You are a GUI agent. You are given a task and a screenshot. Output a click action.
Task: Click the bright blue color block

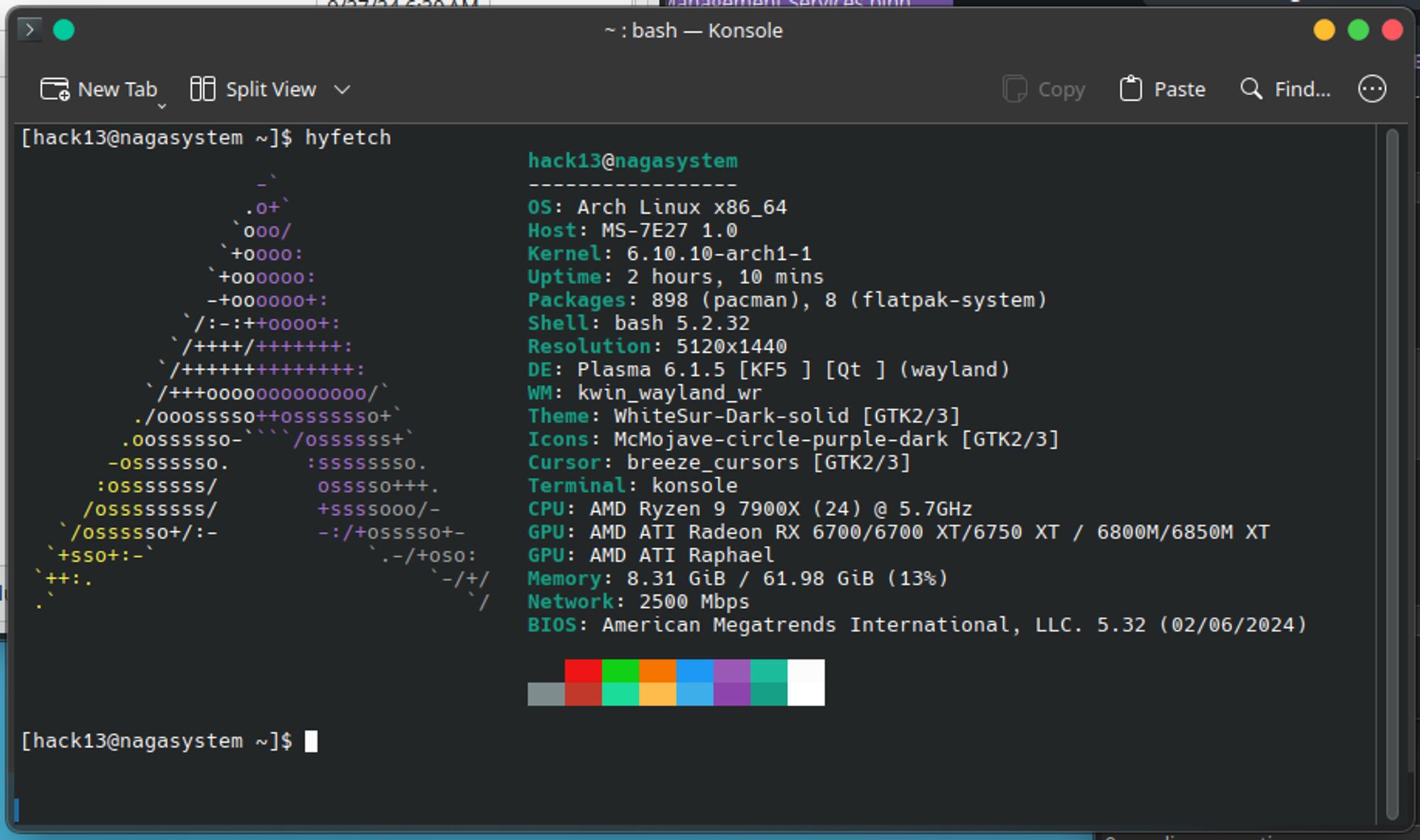click(695, 670)
